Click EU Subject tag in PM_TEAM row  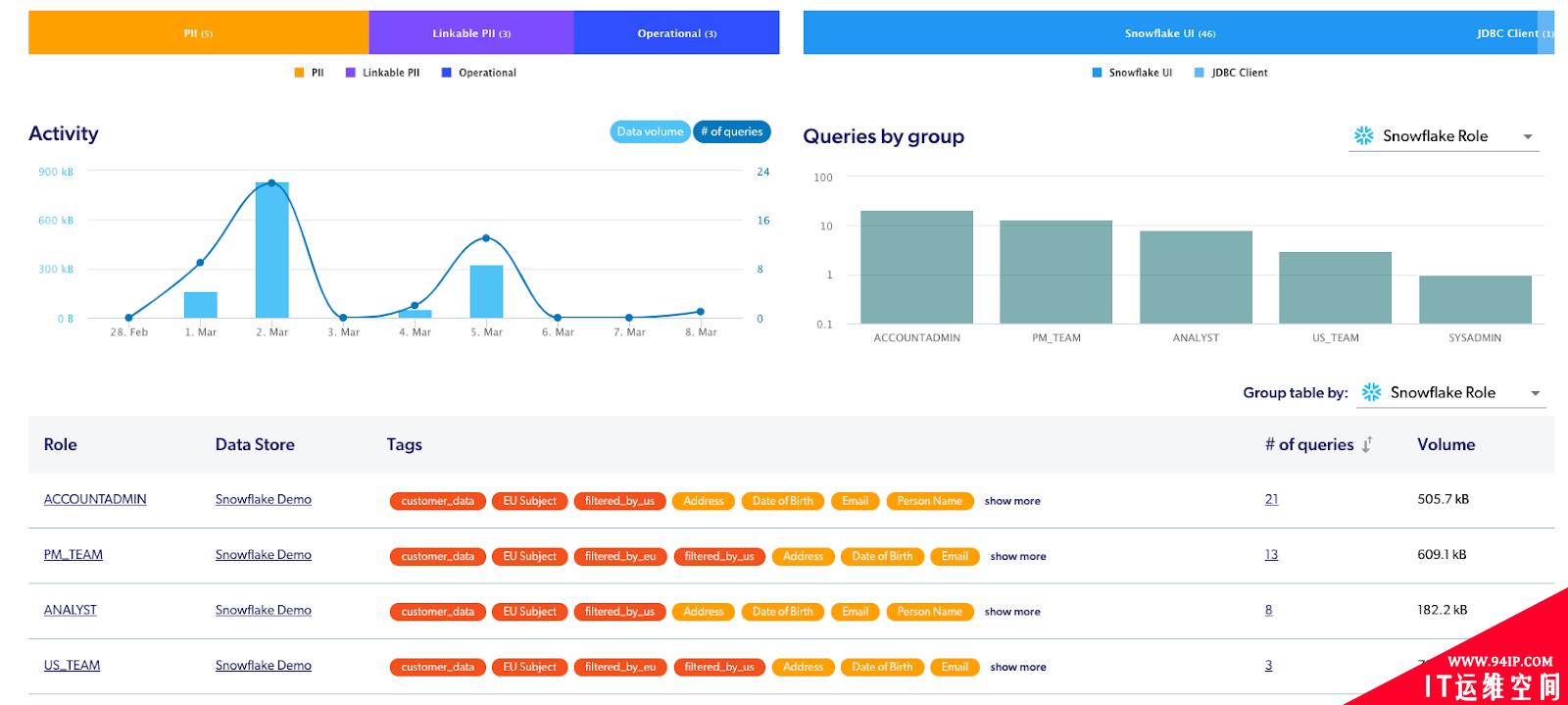[529, 556]
